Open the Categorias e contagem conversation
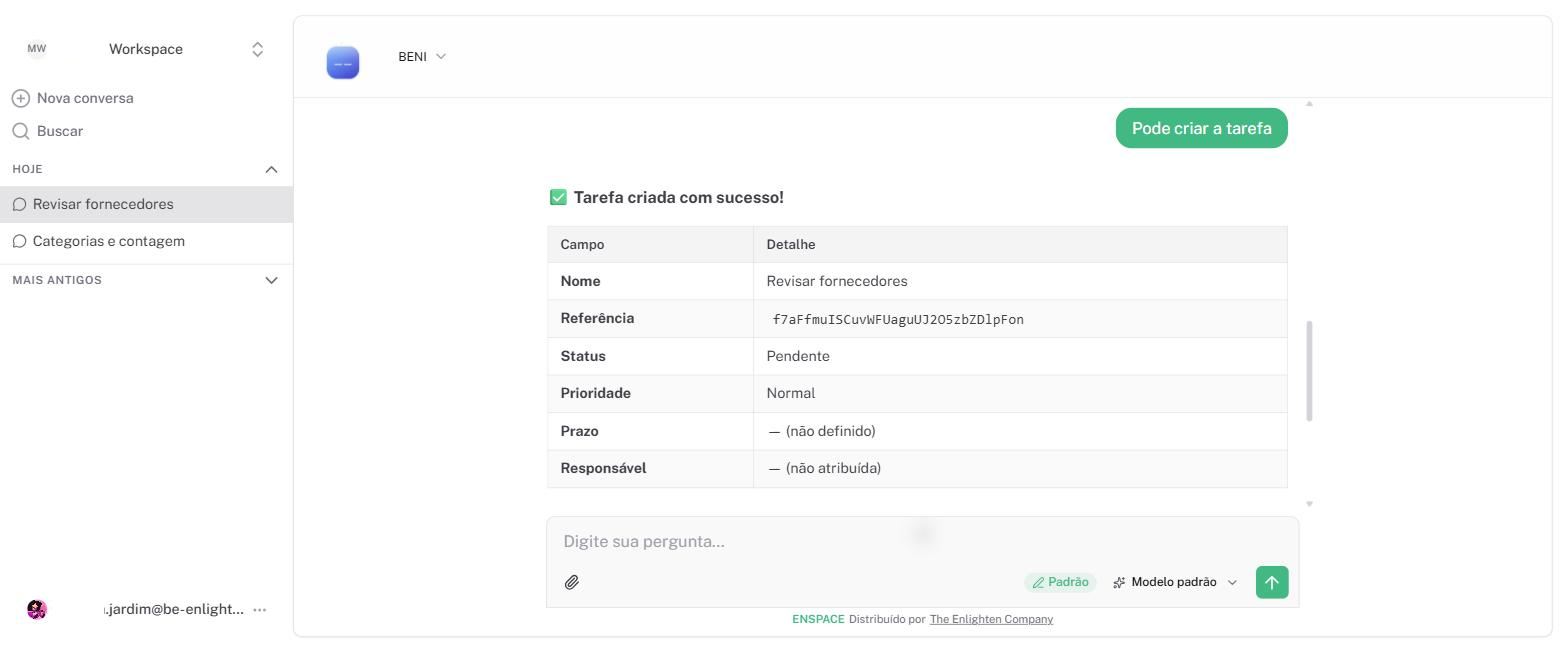Screen dimensions: 1568x652 pyautogui.click(x=146, y=241)
